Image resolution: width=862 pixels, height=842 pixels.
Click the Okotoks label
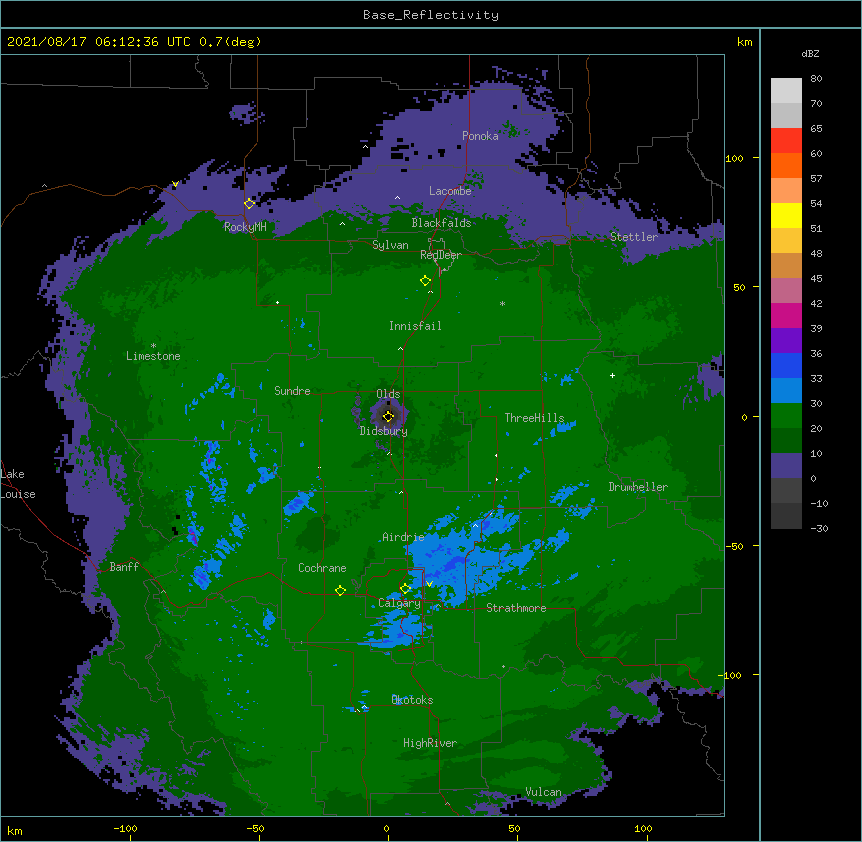(x=412, y=700)
